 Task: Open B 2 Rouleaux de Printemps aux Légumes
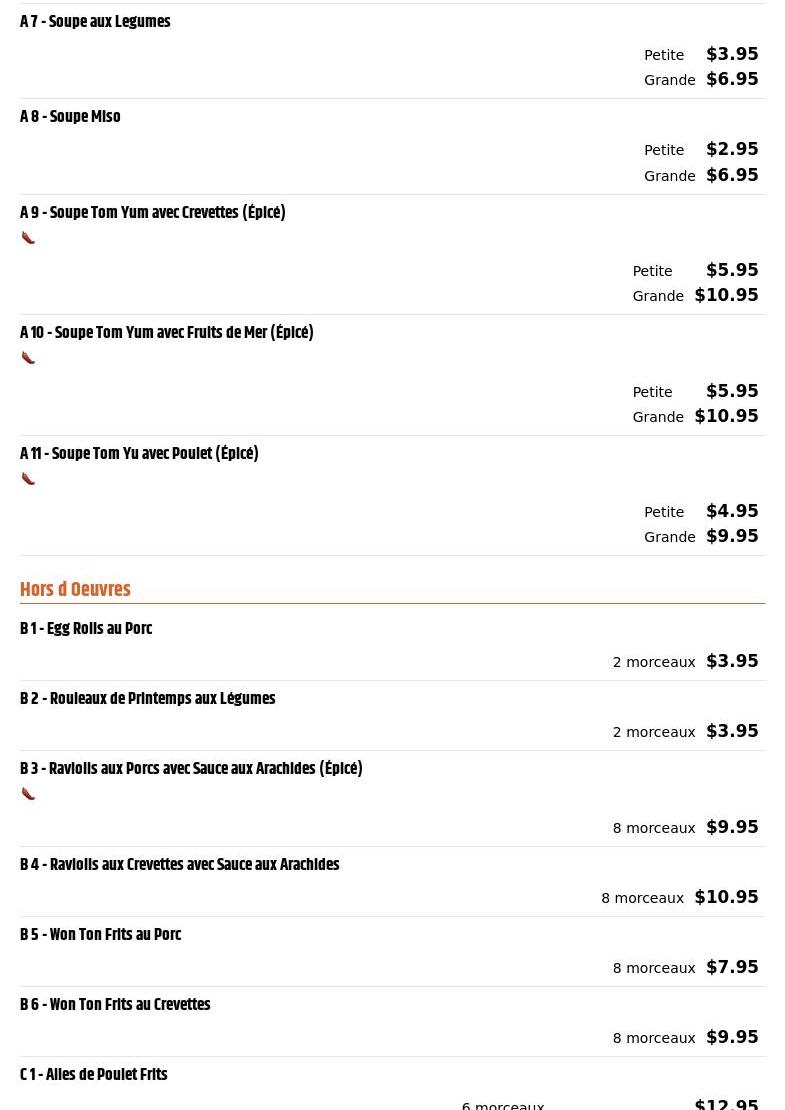click(148, 699)
